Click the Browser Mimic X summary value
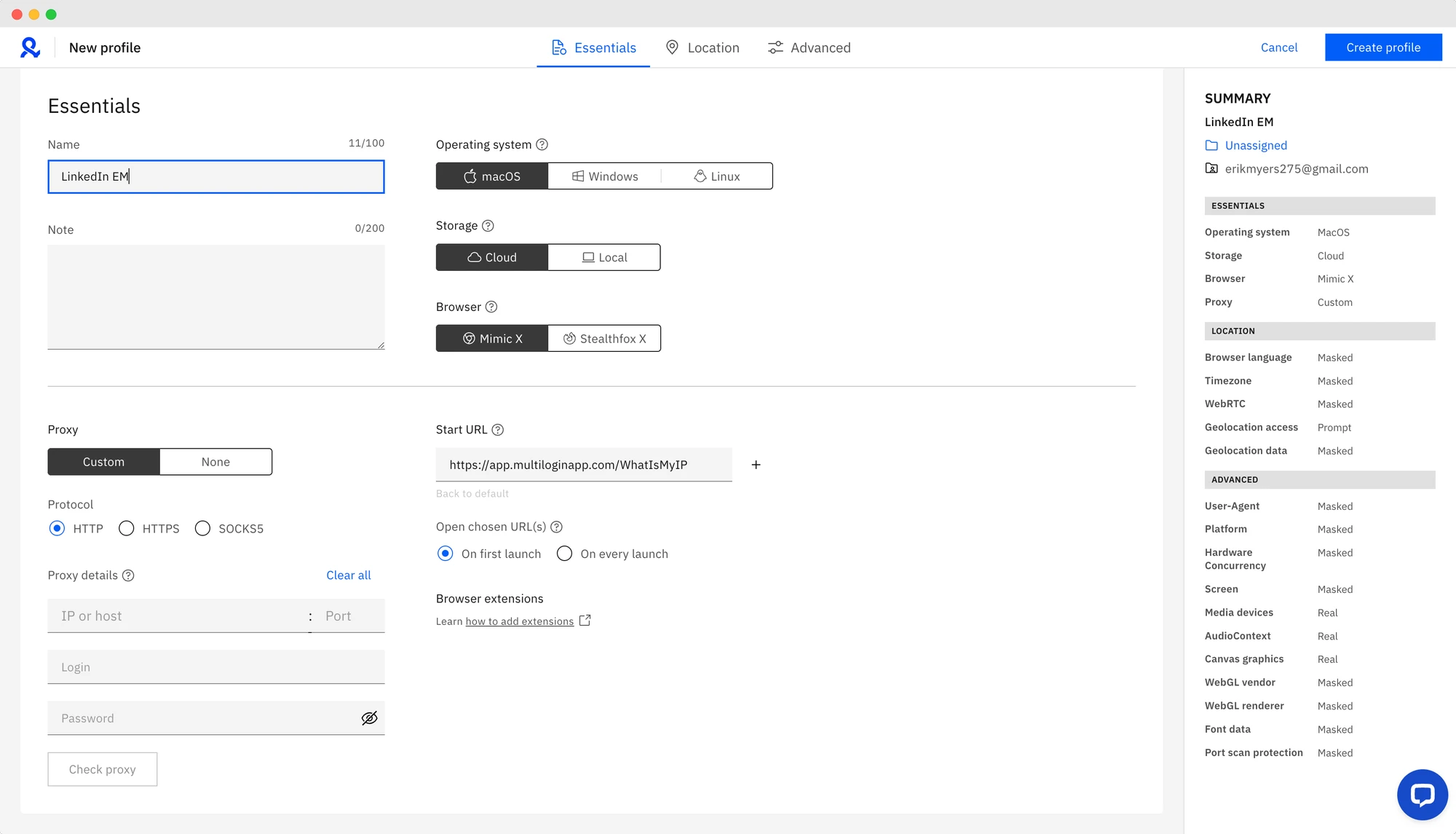Image resolution: width=1456 pixels, height=834 pixels. 1336,279
